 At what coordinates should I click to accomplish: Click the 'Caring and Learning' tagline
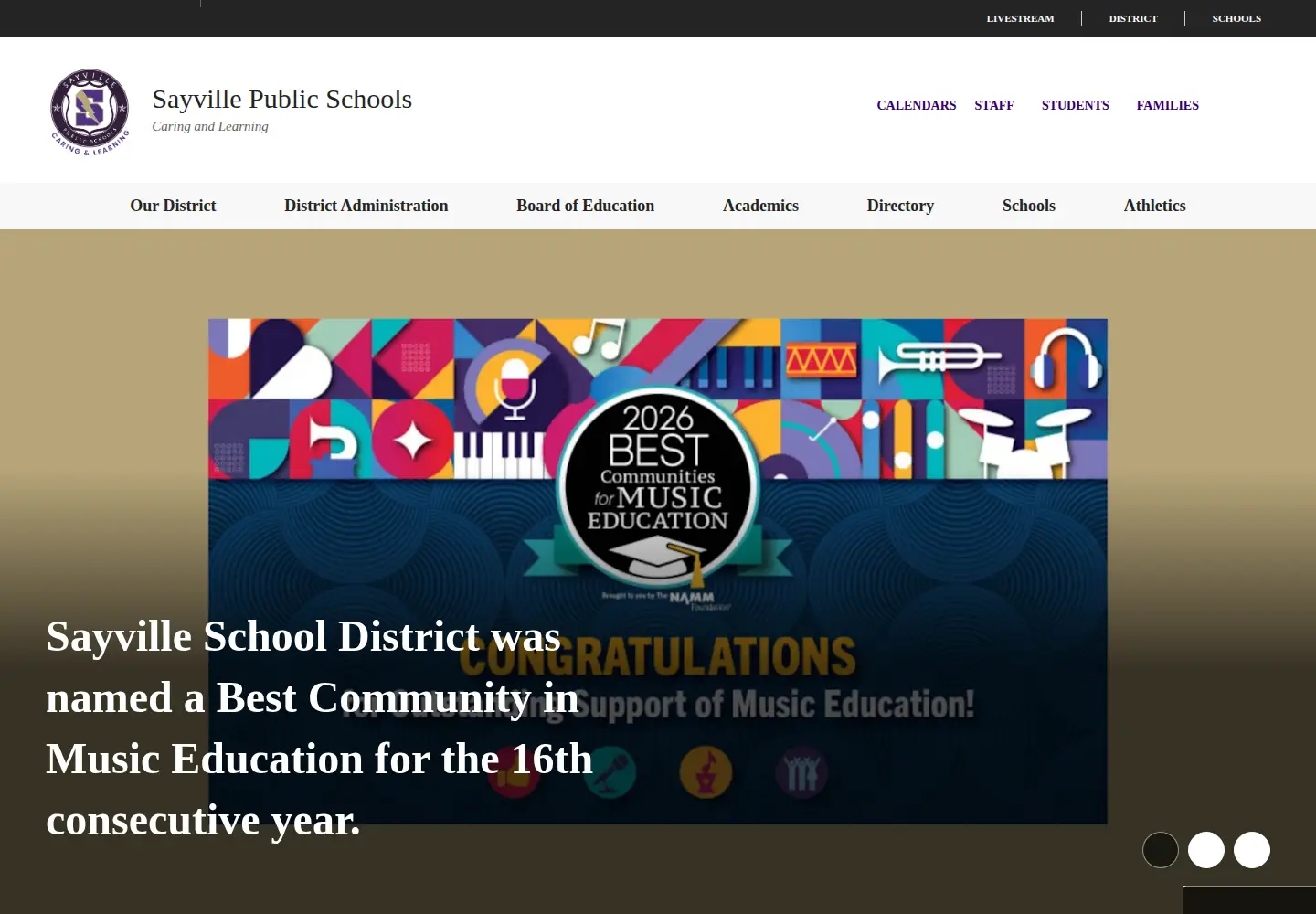pos(210,126)
